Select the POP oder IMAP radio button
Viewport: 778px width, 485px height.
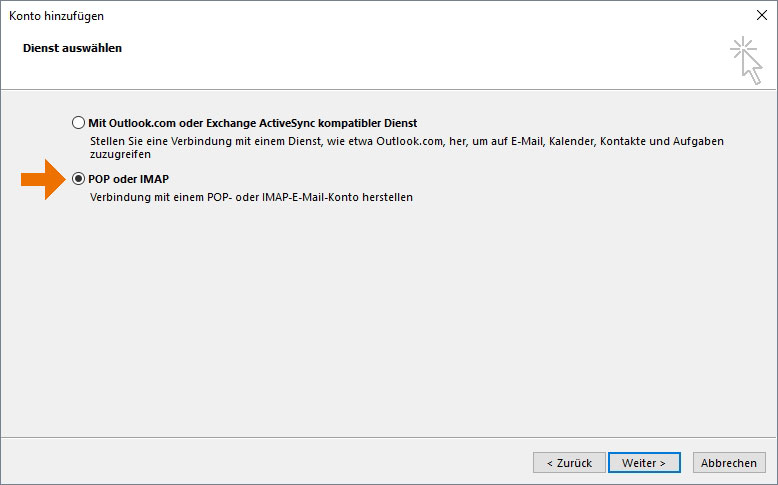coord(78,179)
